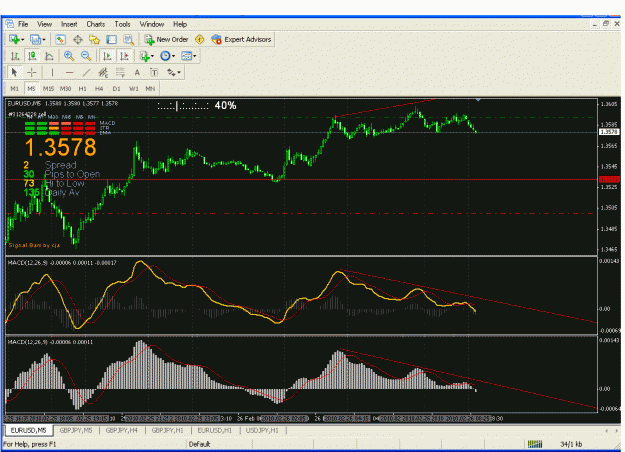Click the chart window icon beside File
Screen dimensions: 625x452
[10, 24]
